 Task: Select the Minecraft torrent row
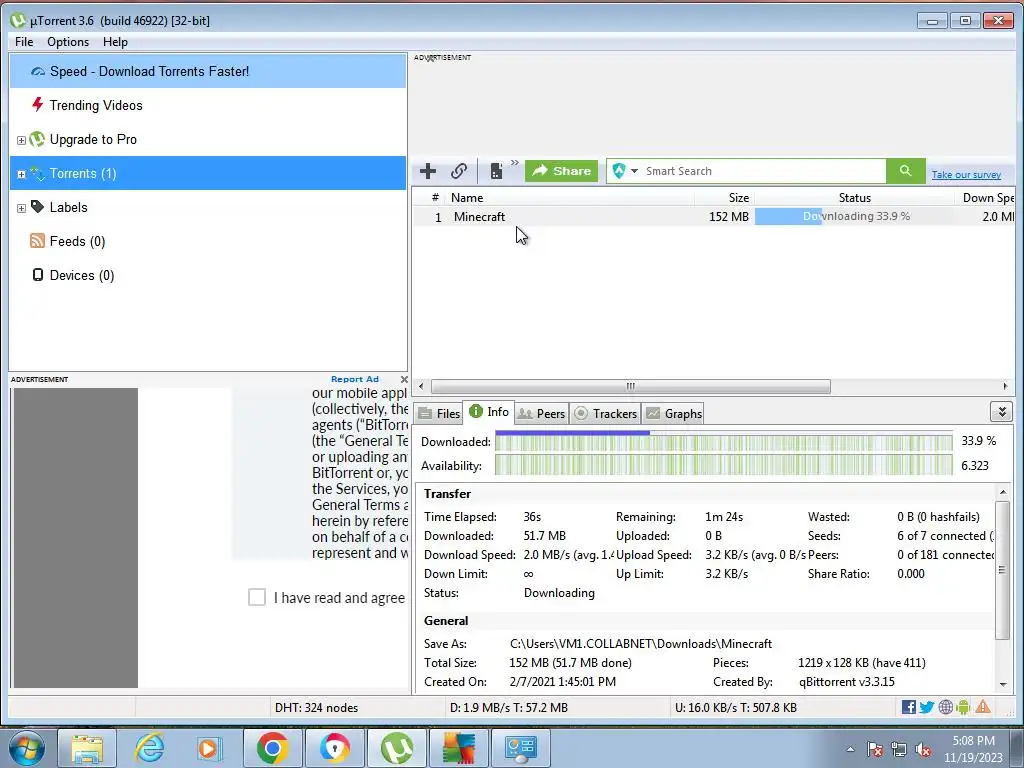(714, 216)
